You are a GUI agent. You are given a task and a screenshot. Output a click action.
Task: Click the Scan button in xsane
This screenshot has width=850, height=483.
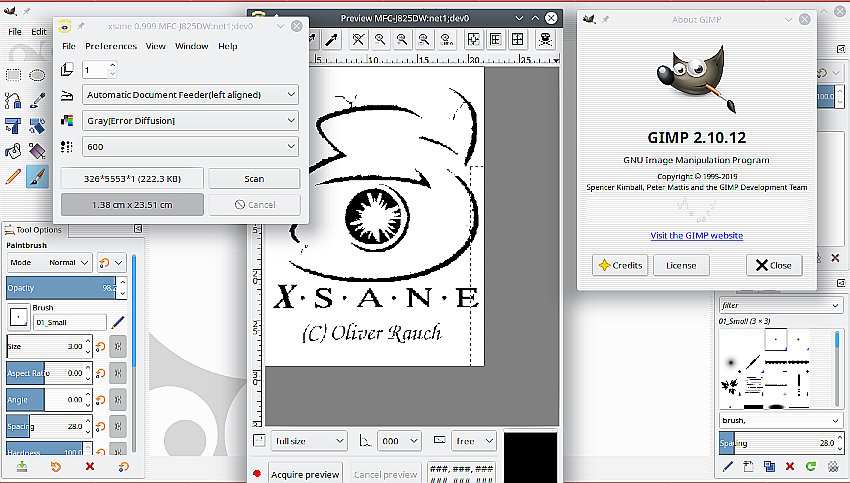[x=254, y=178]
